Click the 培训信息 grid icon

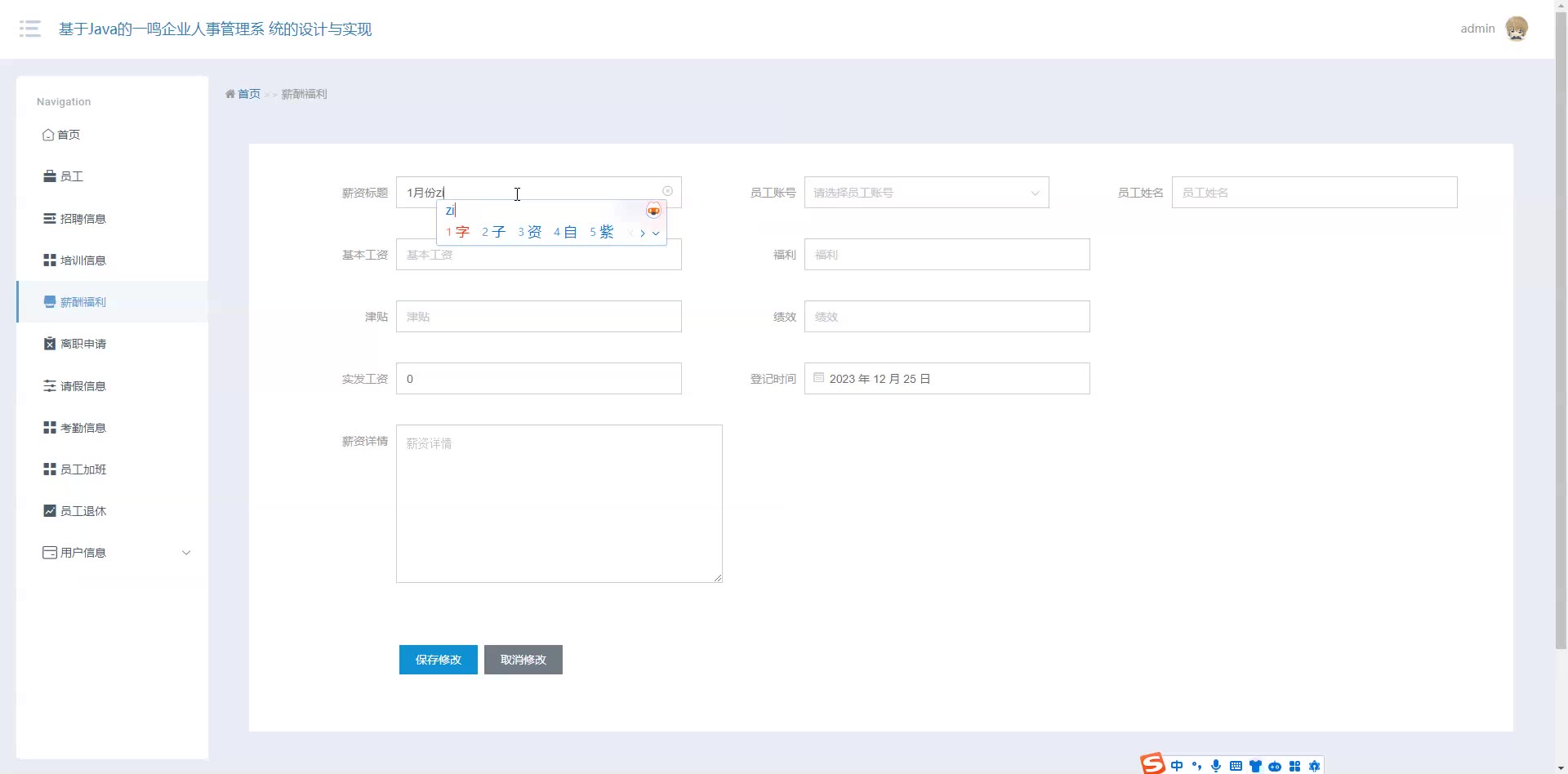50,260
